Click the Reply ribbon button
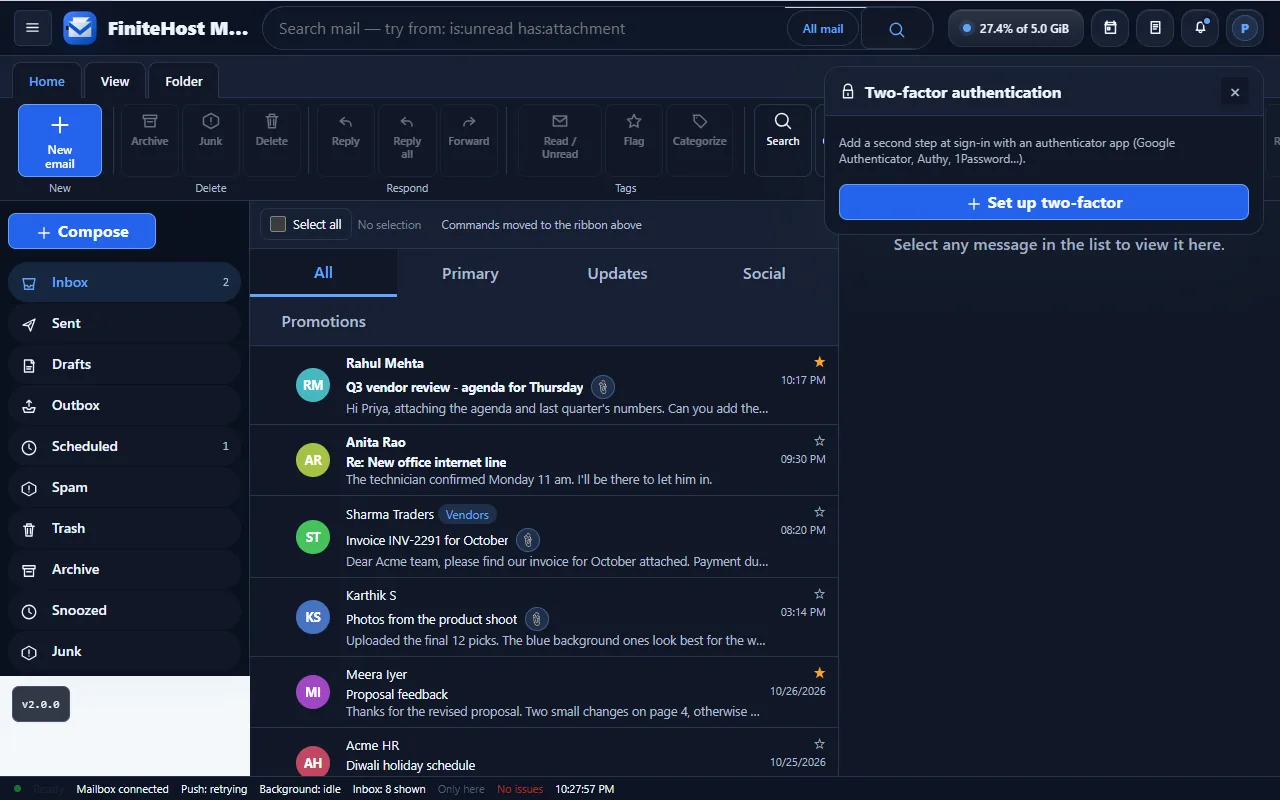1280x800 pixels. click(x=346, y=140)
